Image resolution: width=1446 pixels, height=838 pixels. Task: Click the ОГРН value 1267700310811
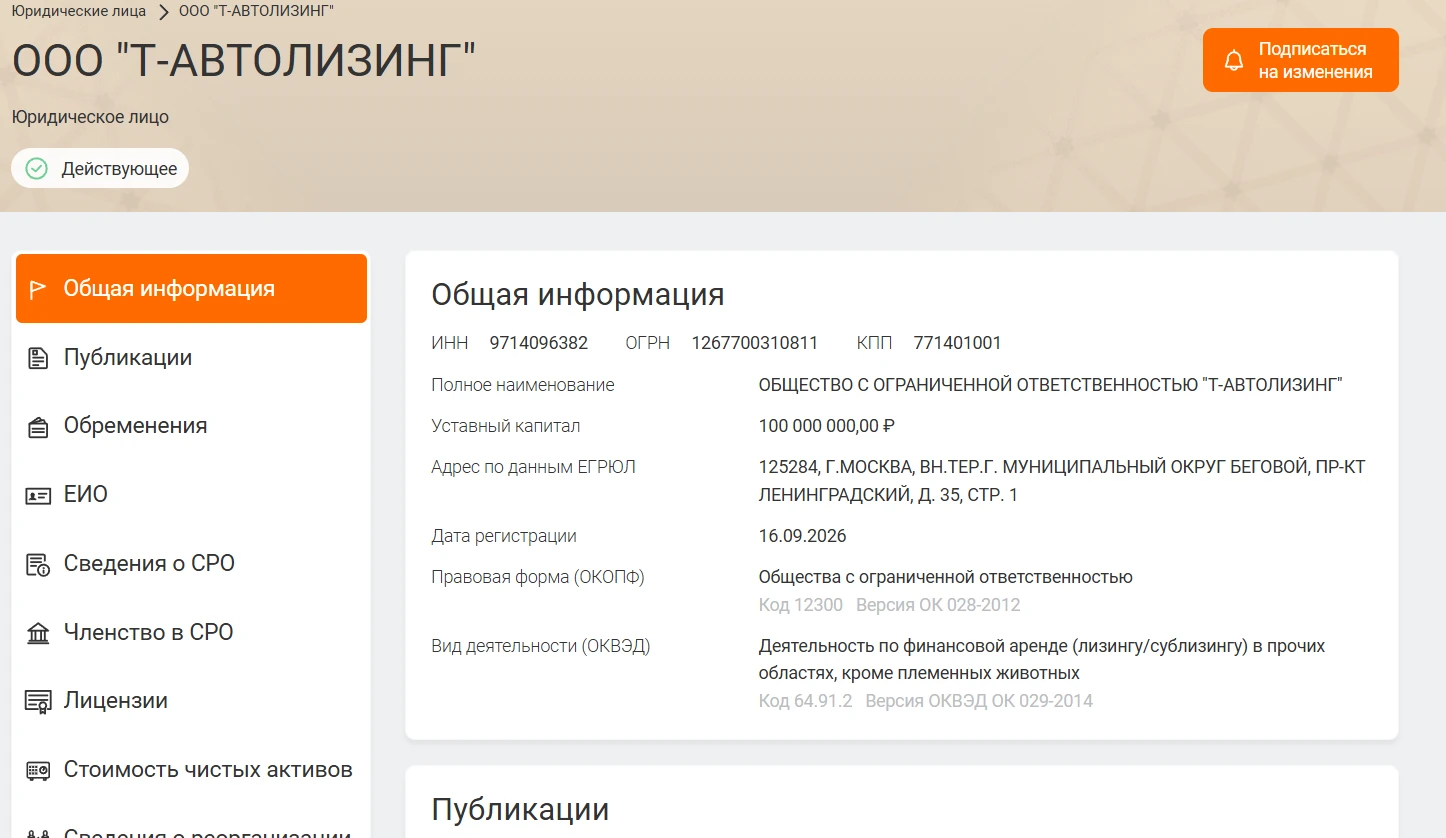755,343
